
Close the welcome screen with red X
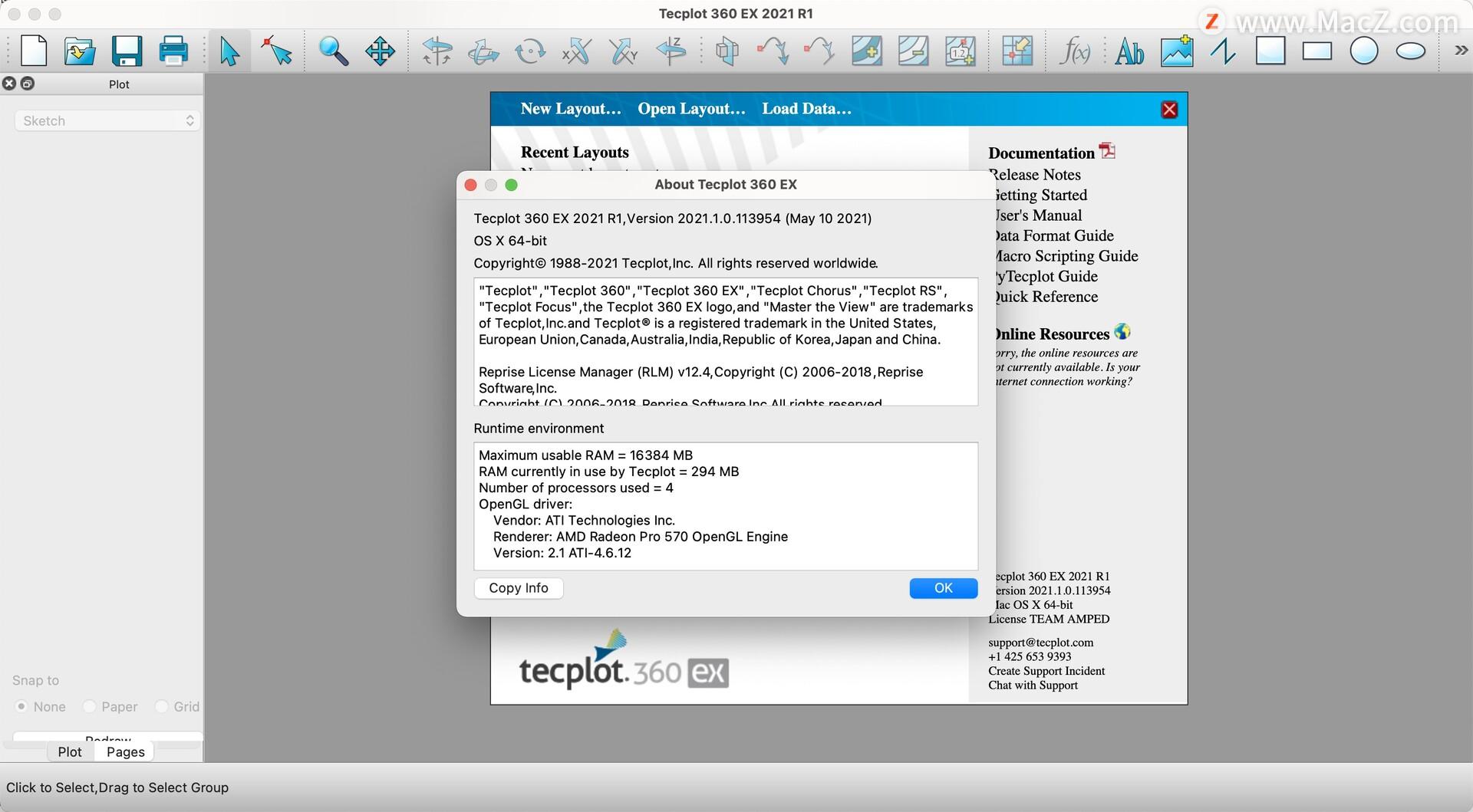(1169, 110)
